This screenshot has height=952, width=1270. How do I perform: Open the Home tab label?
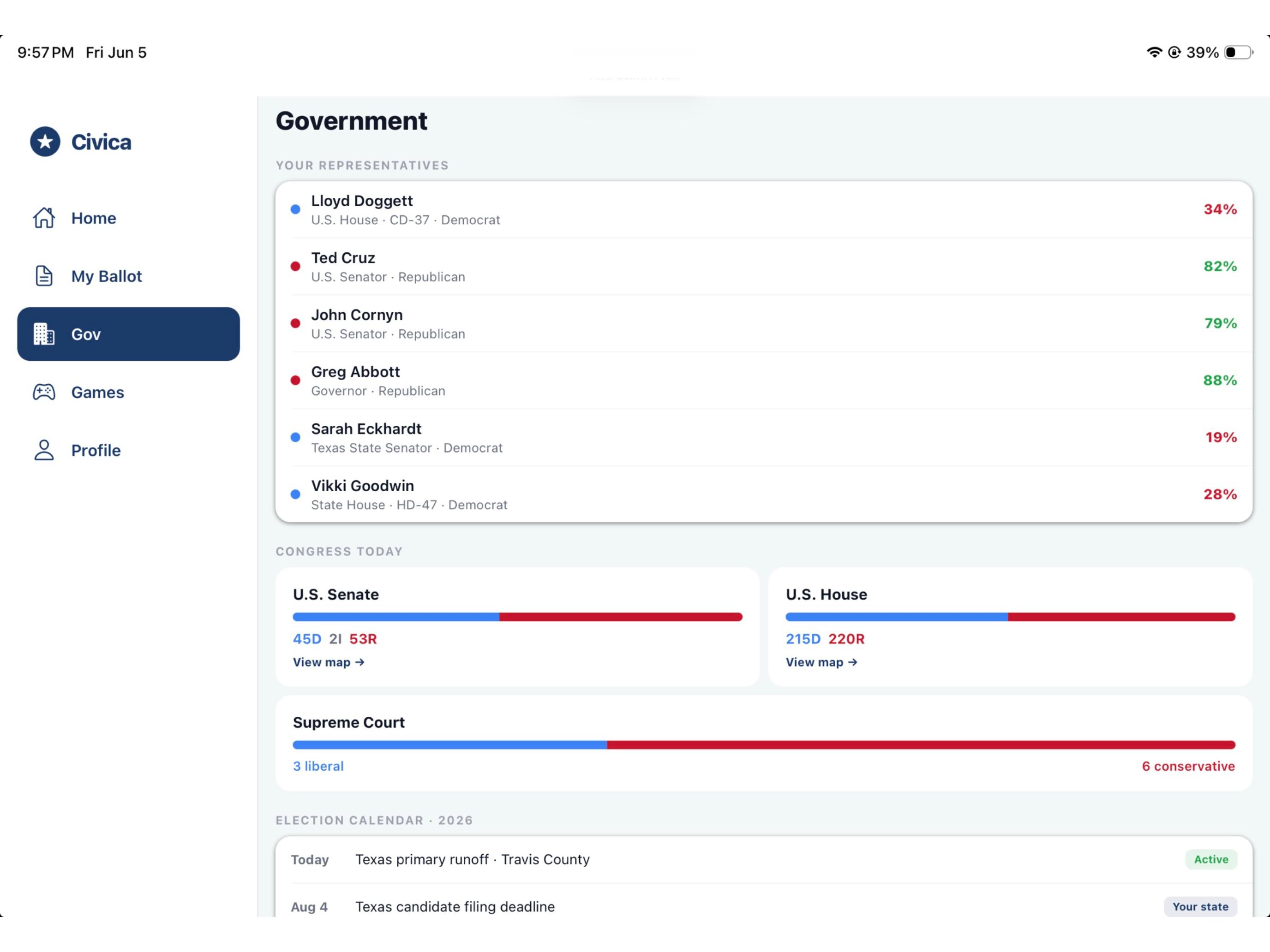click(94, 218)
